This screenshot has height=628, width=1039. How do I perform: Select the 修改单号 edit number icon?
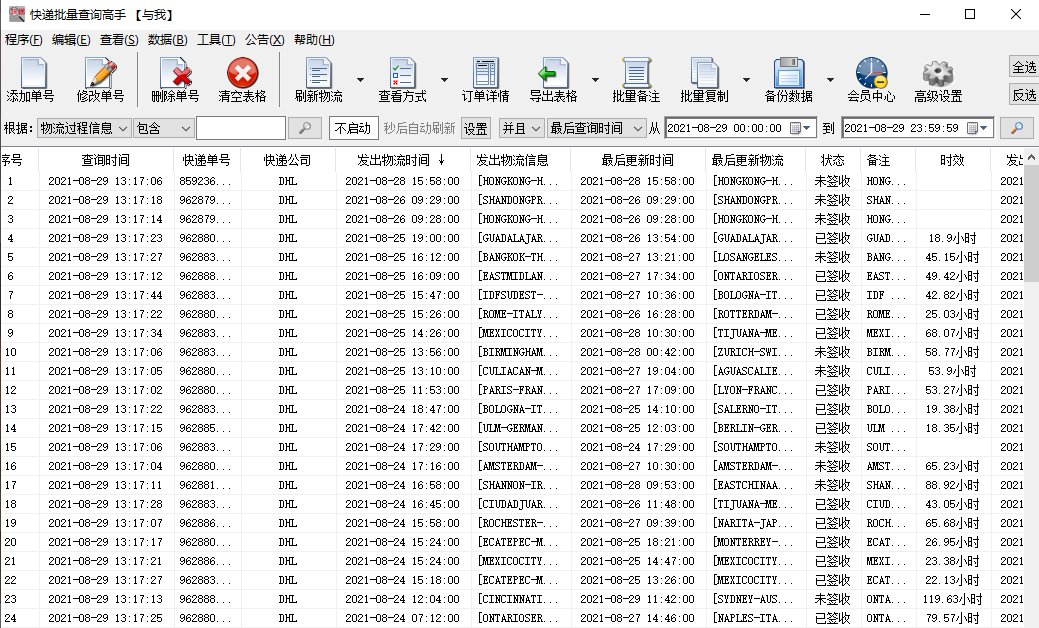pos(100,80)
